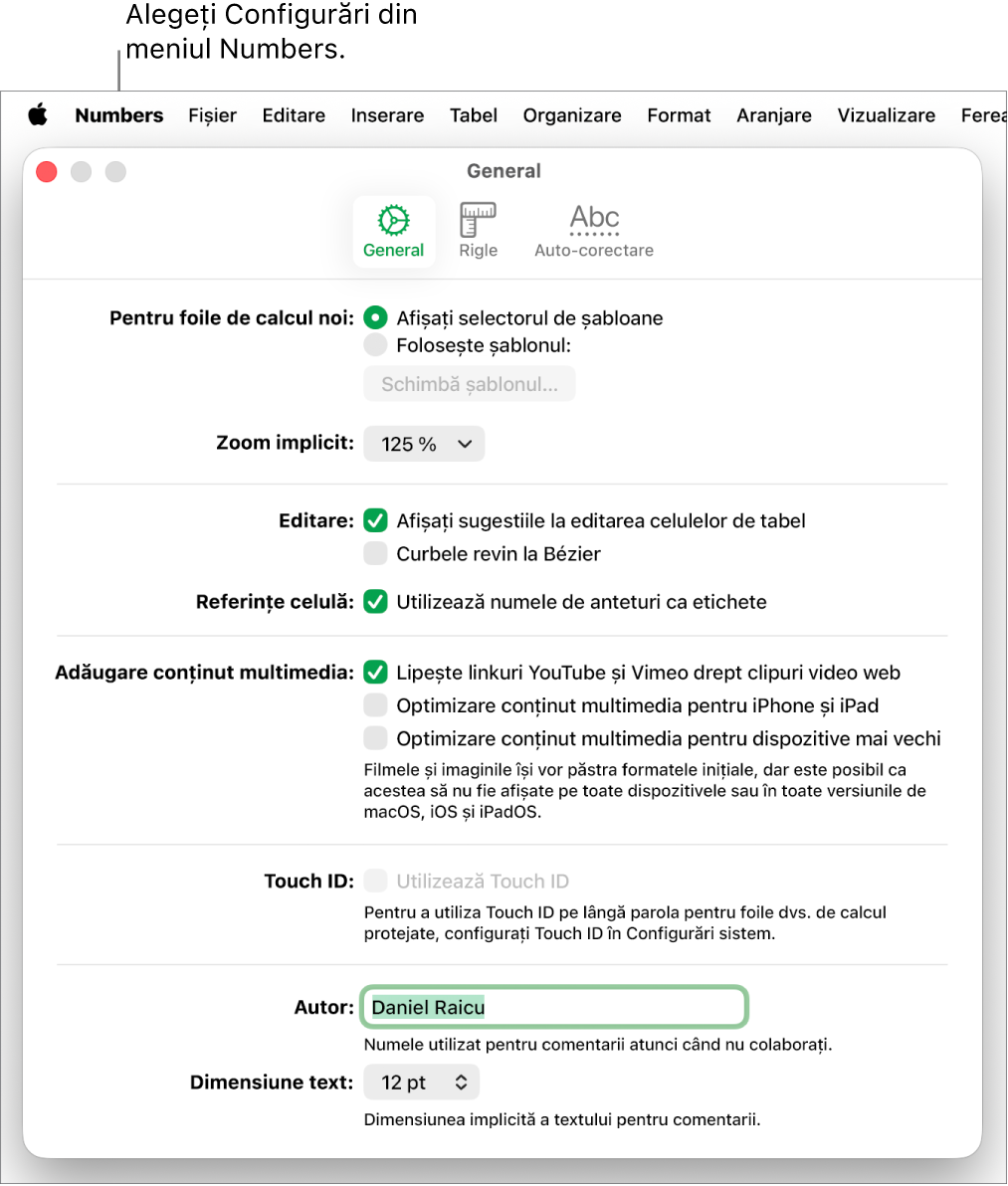Open the Apple menu
The height and width of the screenshot is (1186, 1008).
(x=38, y=115)
